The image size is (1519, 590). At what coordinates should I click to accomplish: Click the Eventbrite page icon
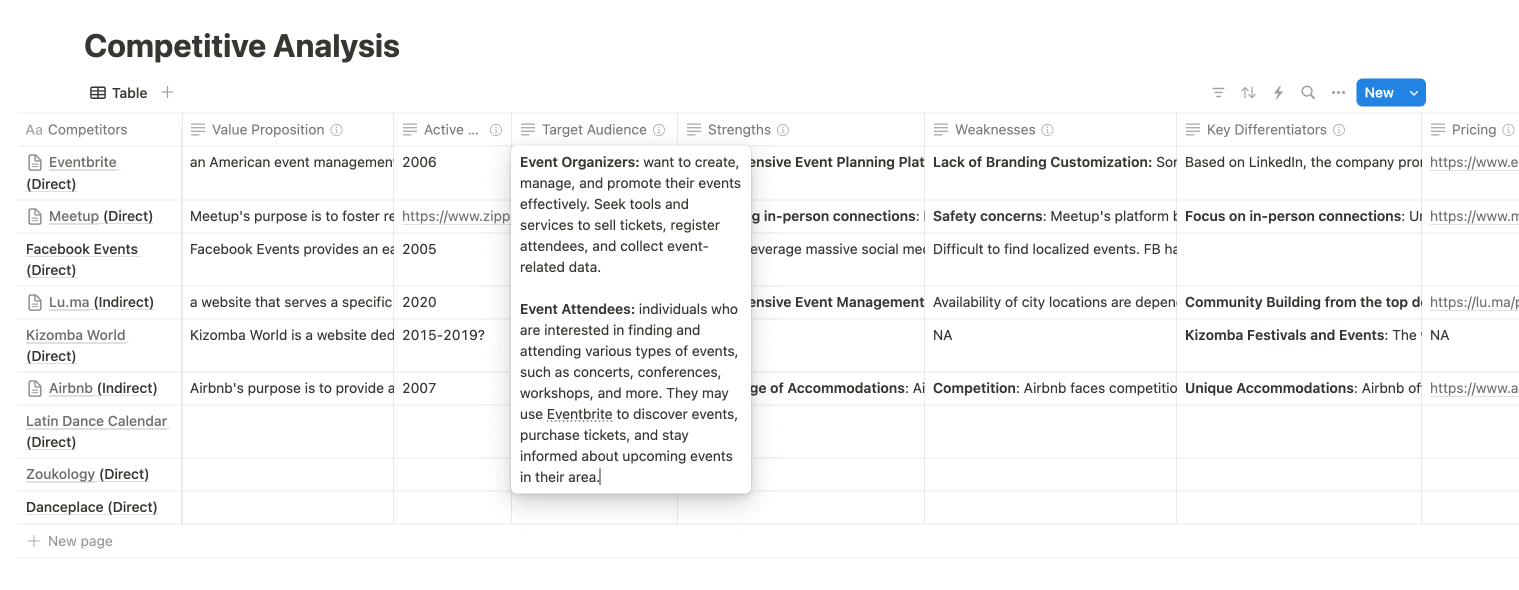tap(35, 162)
